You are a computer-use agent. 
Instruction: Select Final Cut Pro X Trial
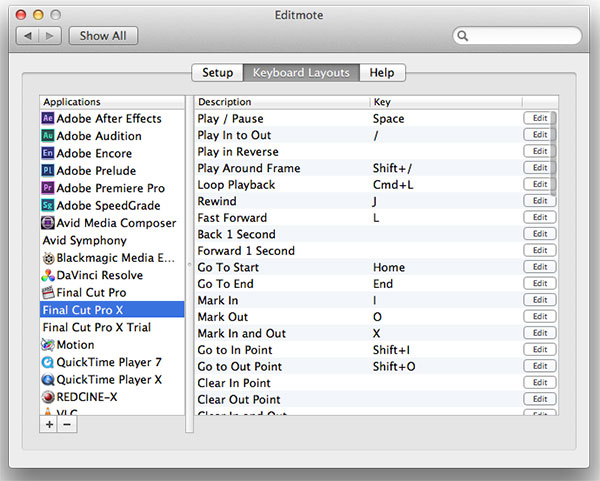pos(112,327)
